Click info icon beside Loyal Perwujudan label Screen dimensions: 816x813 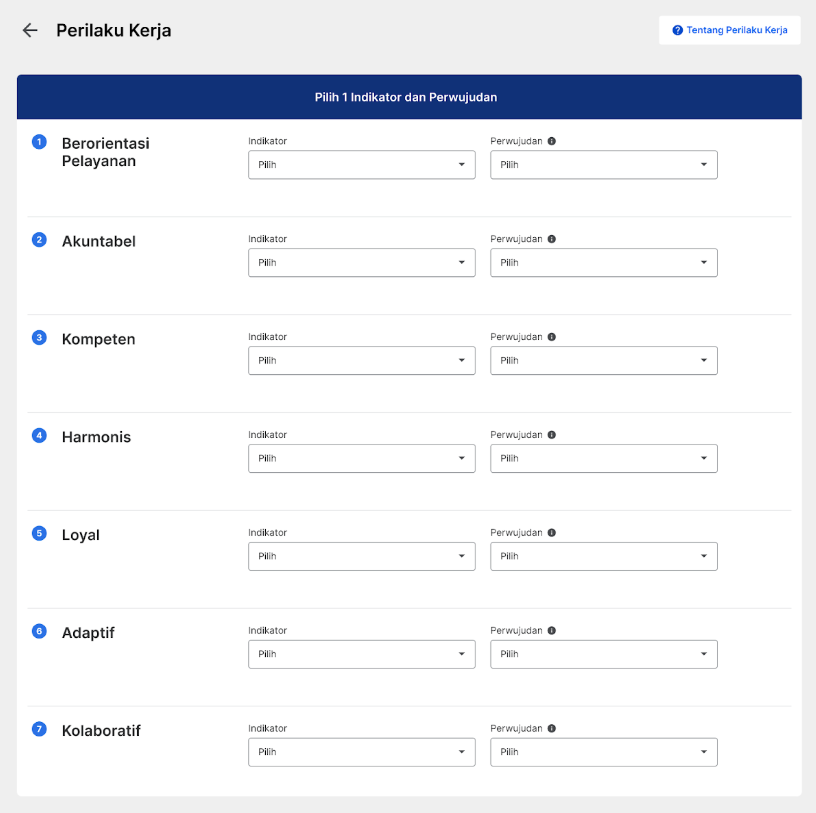pos(552,532)
